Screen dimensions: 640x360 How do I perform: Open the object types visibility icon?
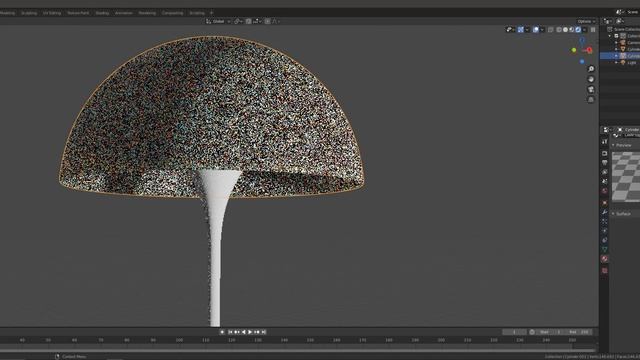click(509, 29)
